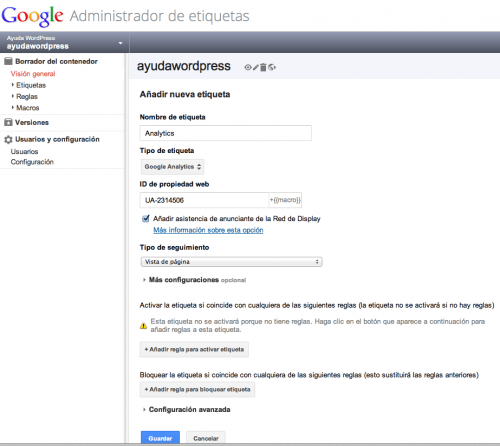Click the Google logo
This screenshot has width=500, height=446.
pyautogui.click(x=32, y=16)
